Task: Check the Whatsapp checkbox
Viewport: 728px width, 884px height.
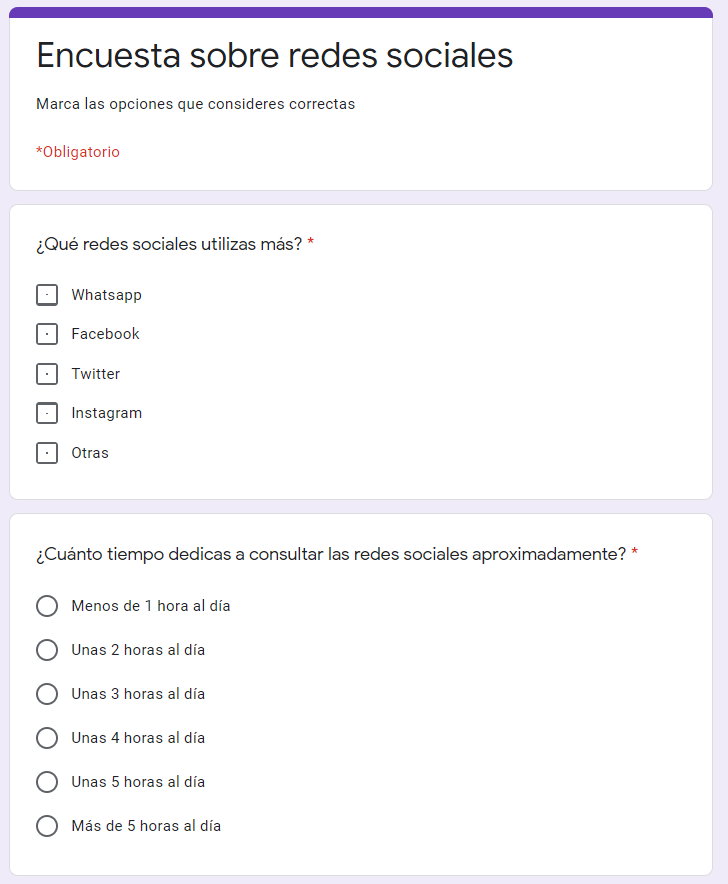Action: coord(46,295)
